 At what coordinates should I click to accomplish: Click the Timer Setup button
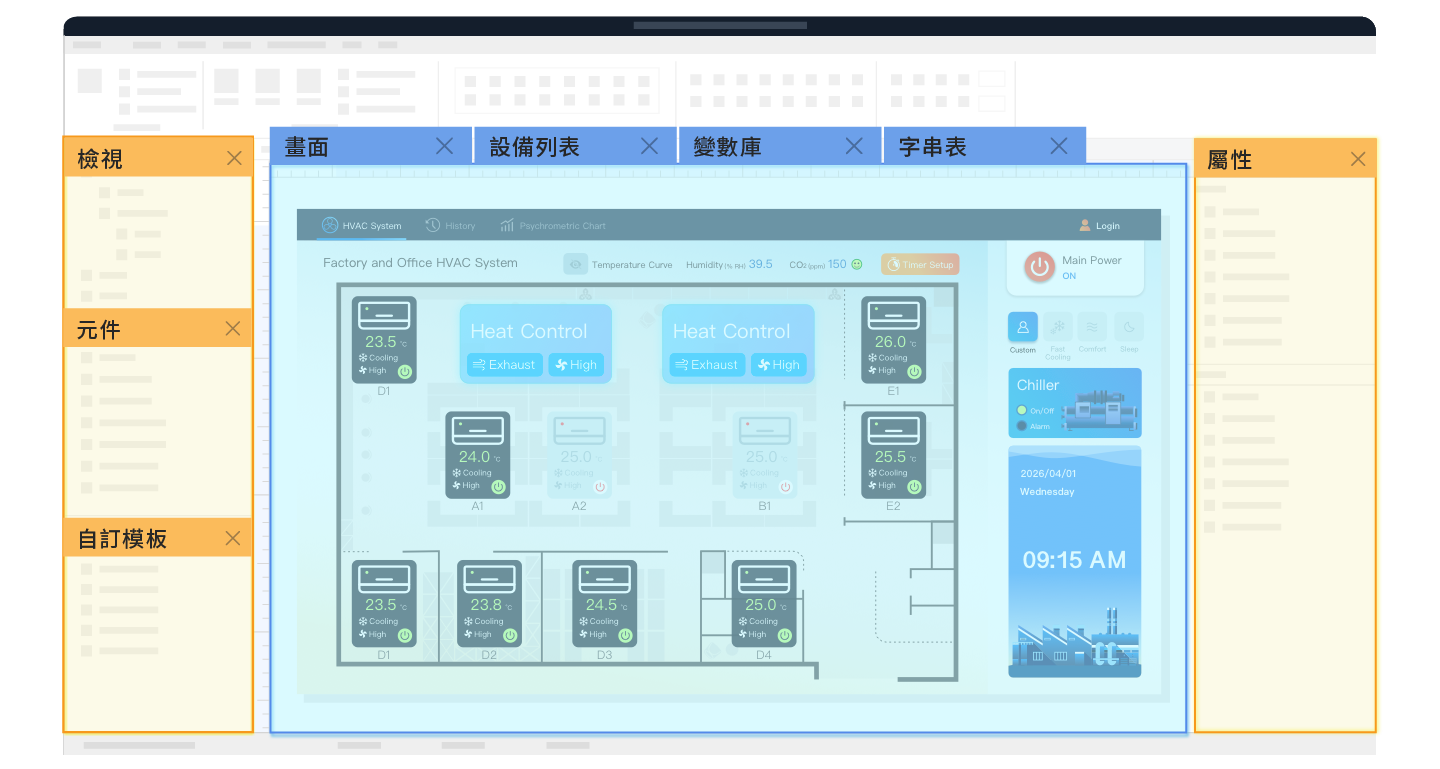tap(920, 264)
